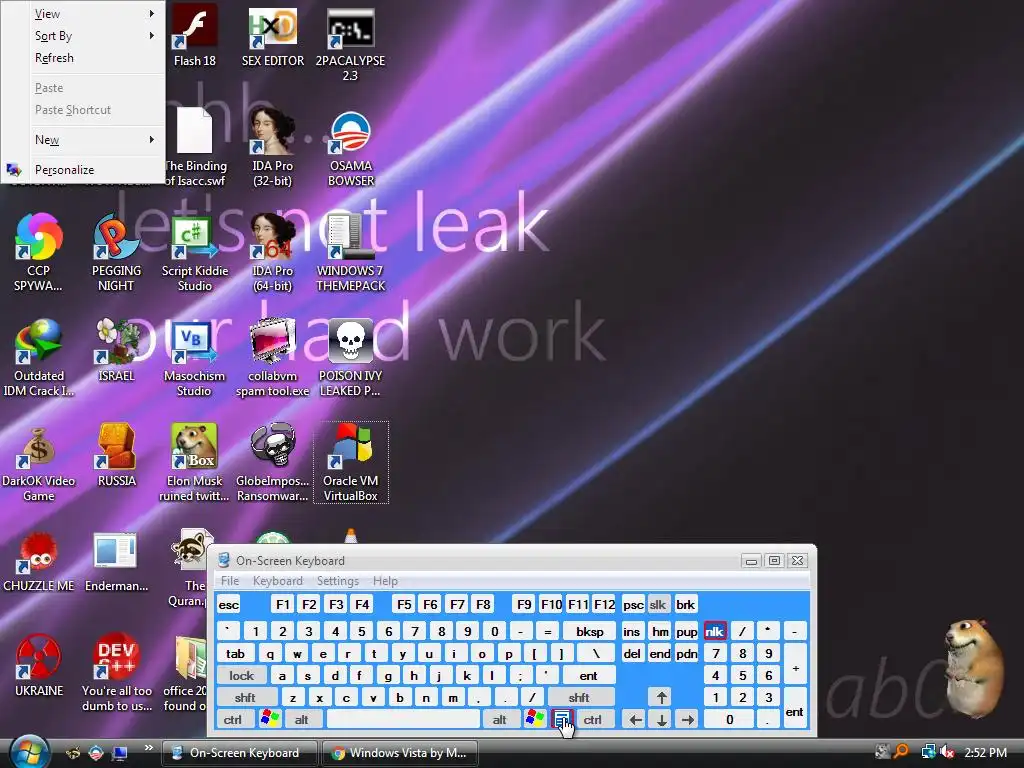Click the space bar key
This screenshot has height=768, width=1024.
(404, 720)
